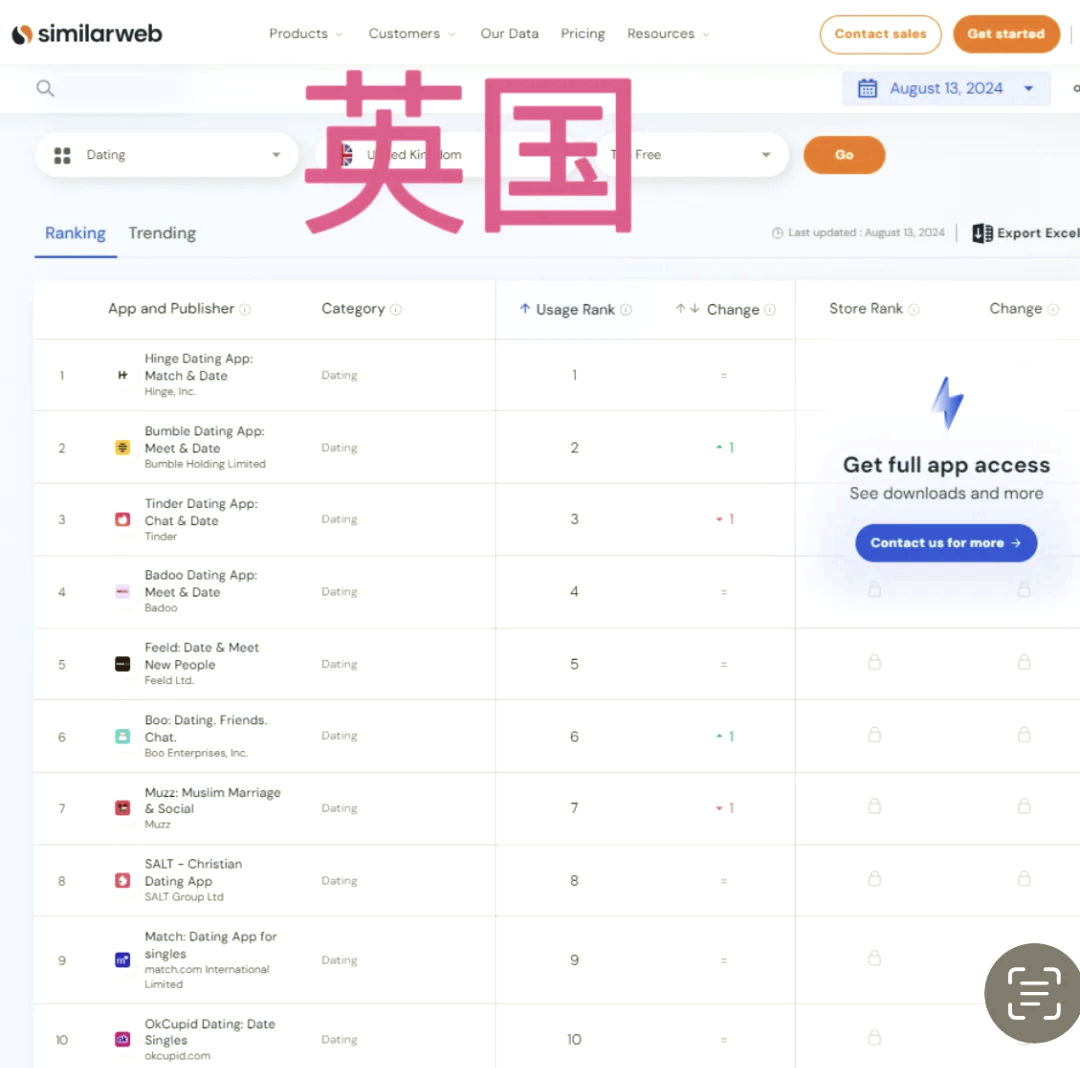
Task: Expand the Products menu
Action: point(305,34)
